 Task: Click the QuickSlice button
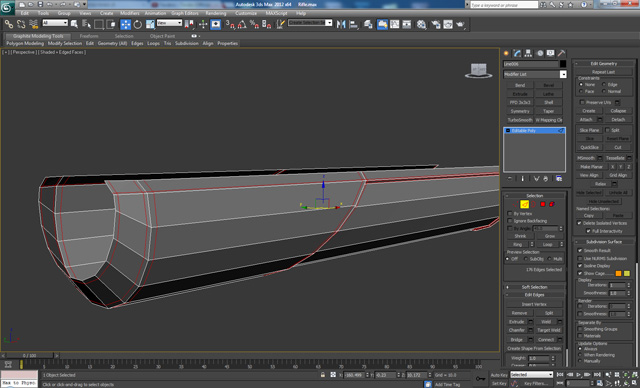click(x=589, y=147)
